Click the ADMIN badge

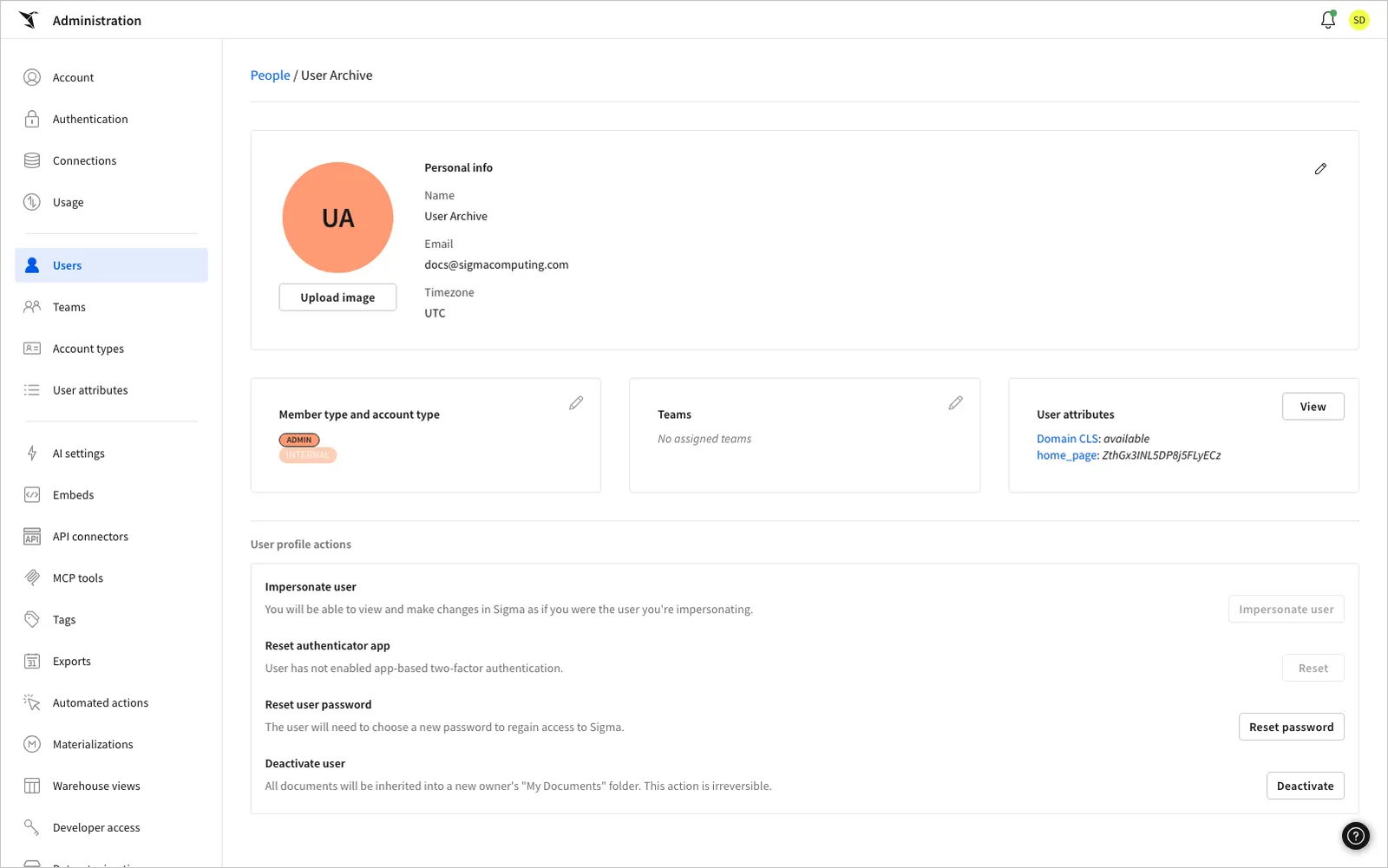pyautogui.click(x=299, y=440)
